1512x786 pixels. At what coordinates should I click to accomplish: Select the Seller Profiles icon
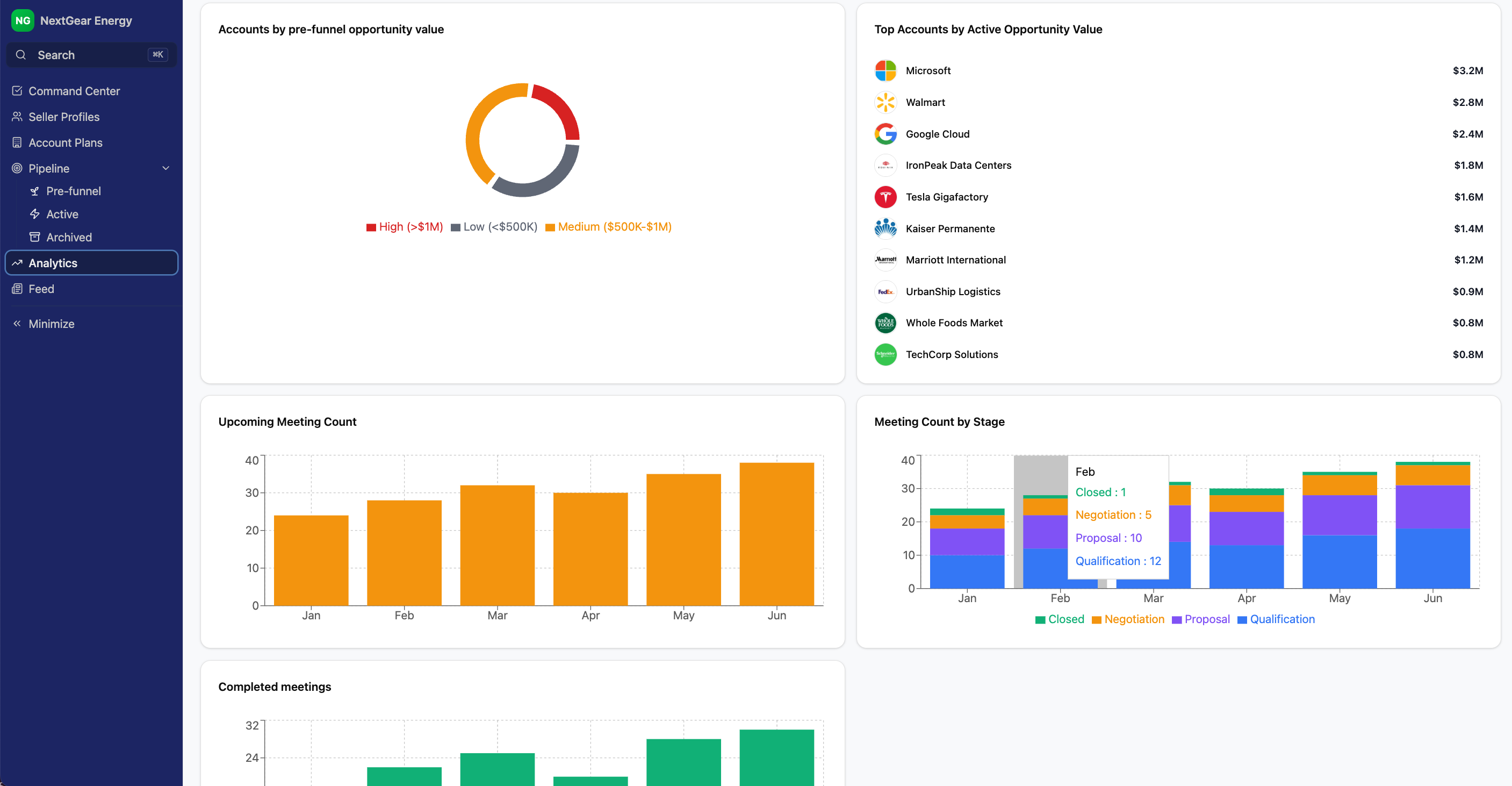tap(17, 116)
